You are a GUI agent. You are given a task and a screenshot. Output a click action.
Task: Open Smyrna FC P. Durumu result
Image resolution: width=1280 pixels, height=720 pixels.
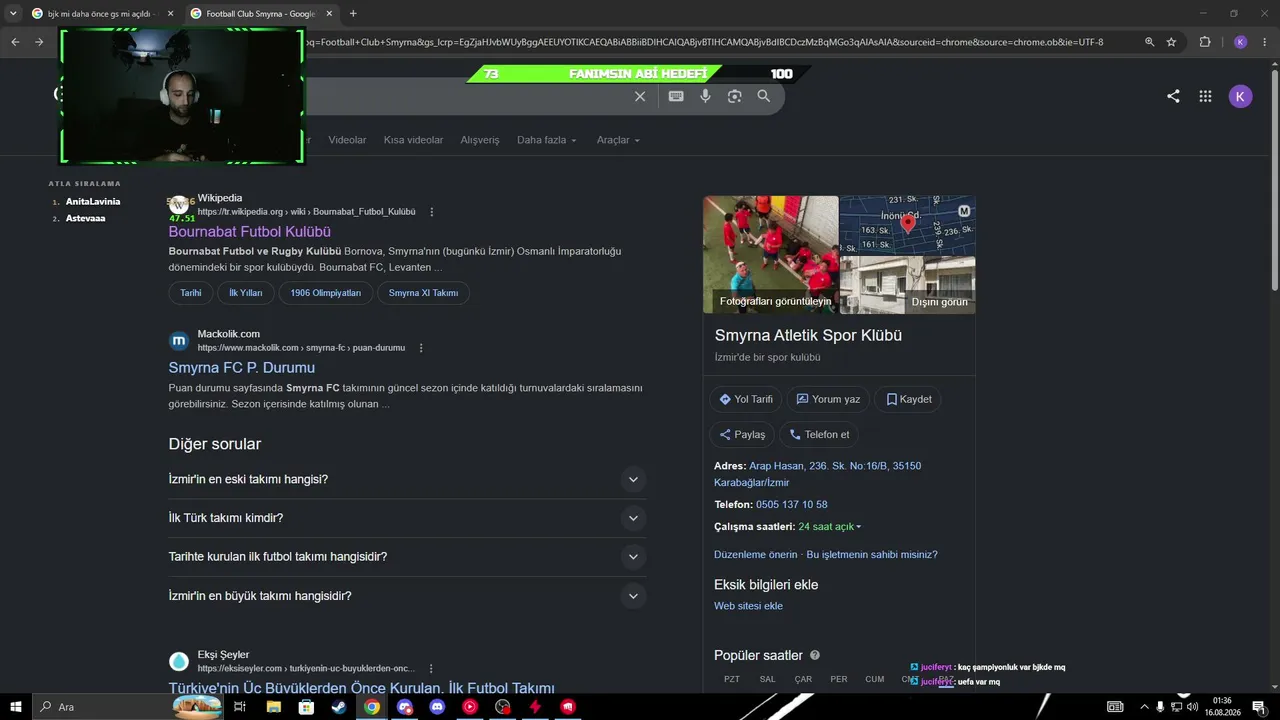(x=242, y=368)
